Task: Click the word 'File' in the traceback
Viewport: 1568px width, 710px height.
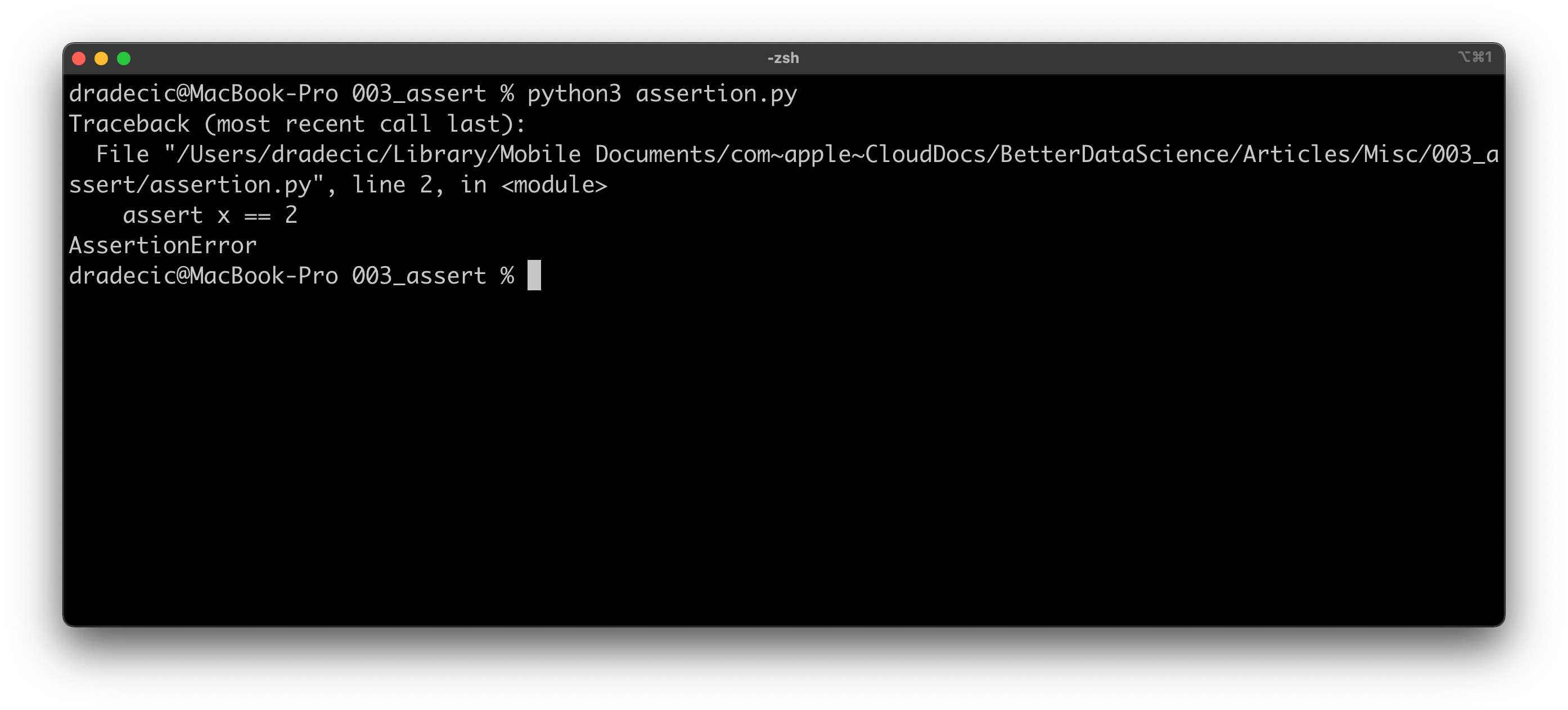Action: (123, 155)
